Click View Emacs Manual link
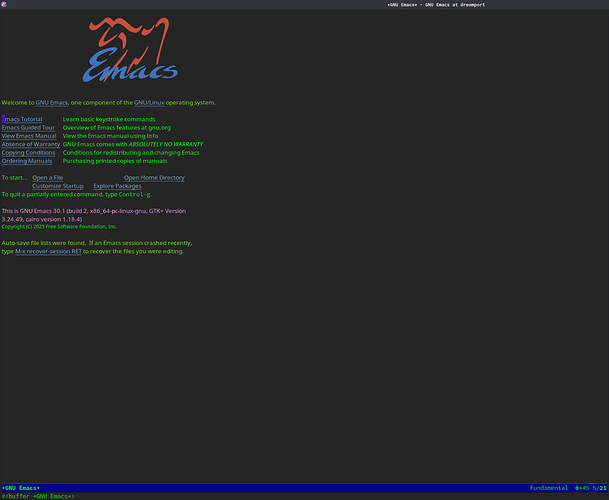This screenshot has width=609, height=500. (29, 136)
